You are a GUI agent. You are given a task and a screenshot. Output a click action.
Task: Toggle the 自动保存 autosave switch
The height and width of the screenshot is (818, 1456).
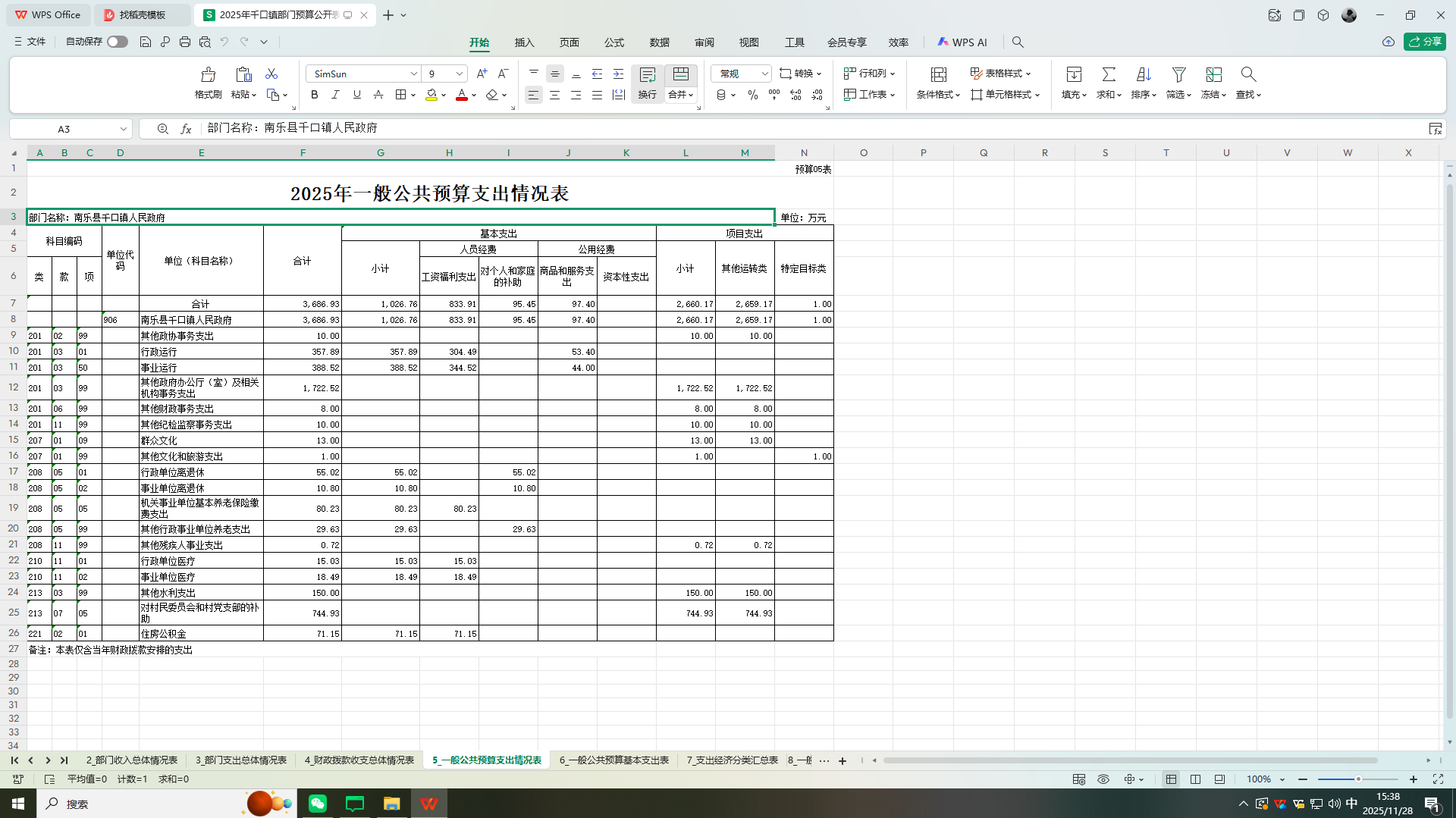click(x=118, y=42)
